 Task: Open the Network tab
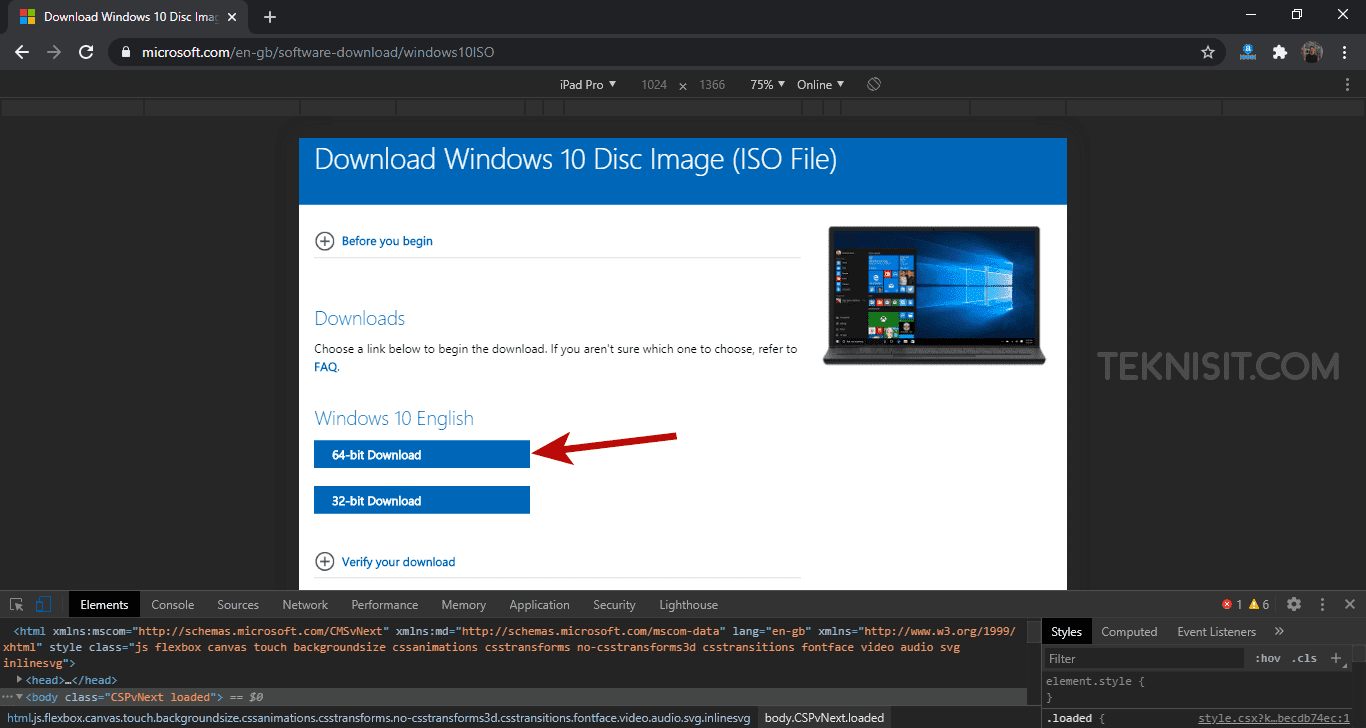(305, 604)
